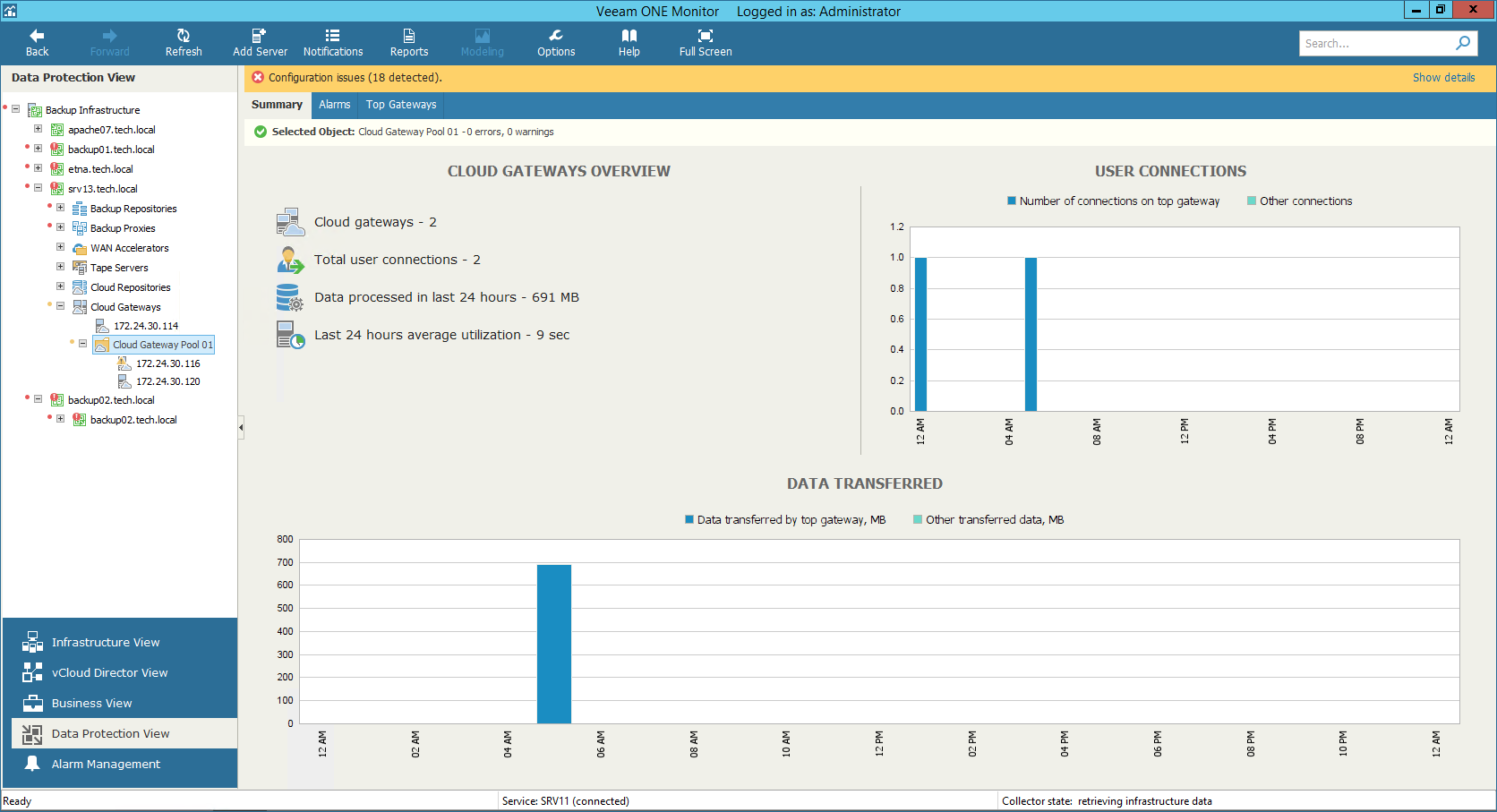Click 'Number of connections on top gateway' legend swatch

[x=1012, y=201]
